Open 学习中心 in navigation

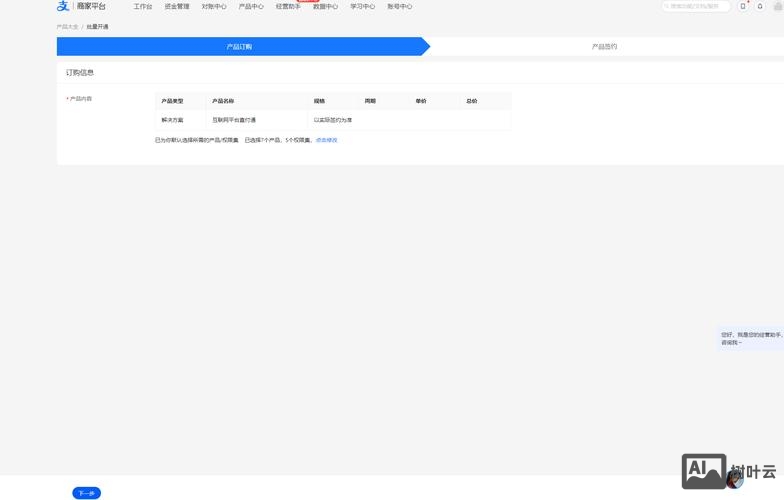[362, 6]
